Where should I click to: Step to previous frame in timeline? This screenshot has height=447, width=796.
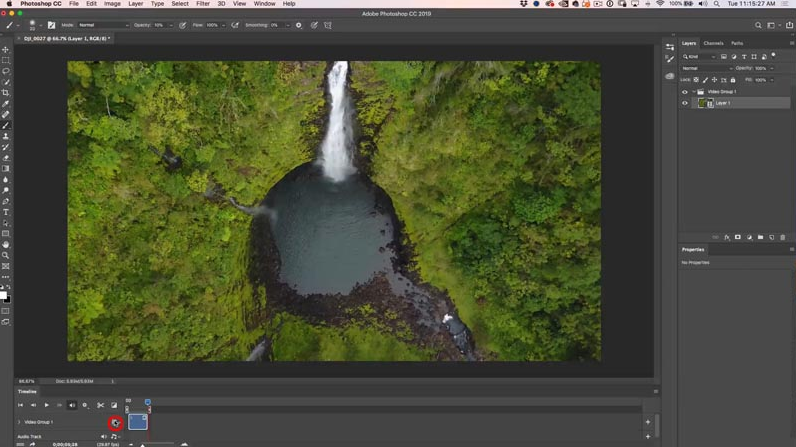[33, 405]
